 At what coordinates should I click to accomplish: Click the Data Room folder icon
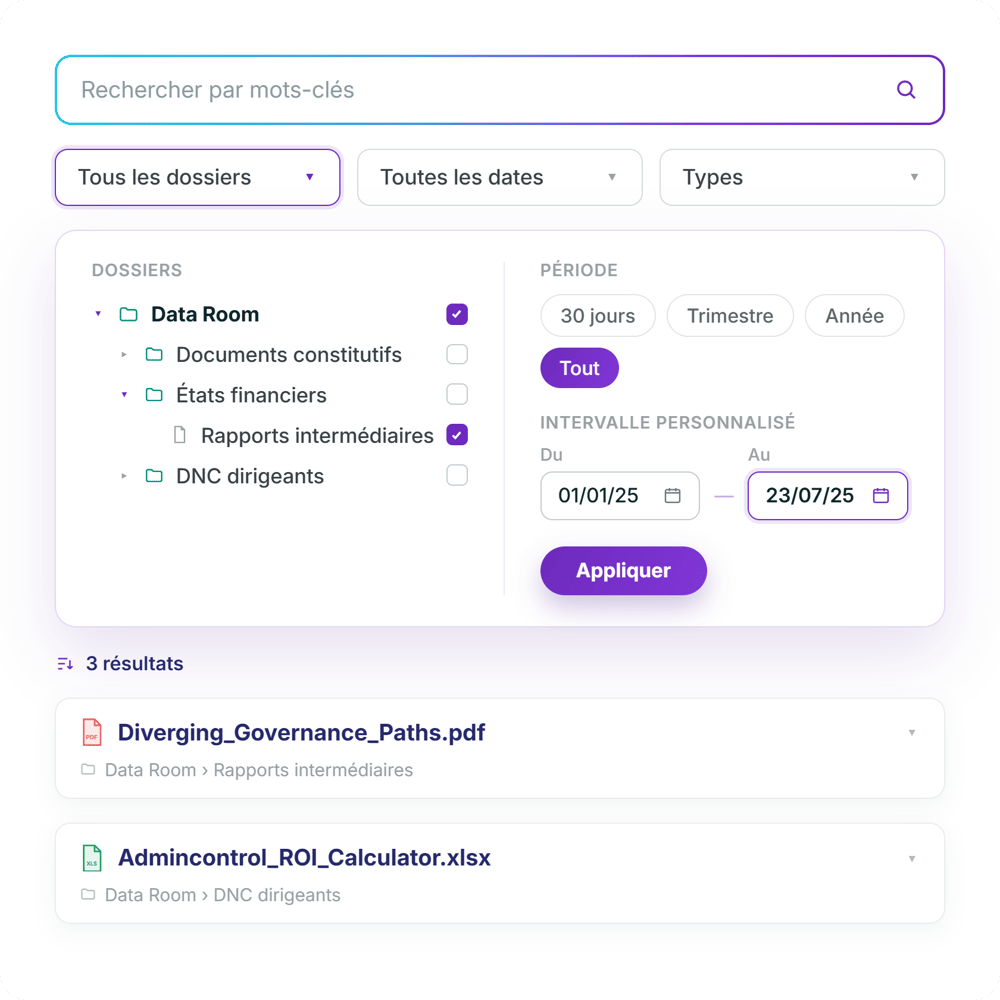[x=129, y=314]
